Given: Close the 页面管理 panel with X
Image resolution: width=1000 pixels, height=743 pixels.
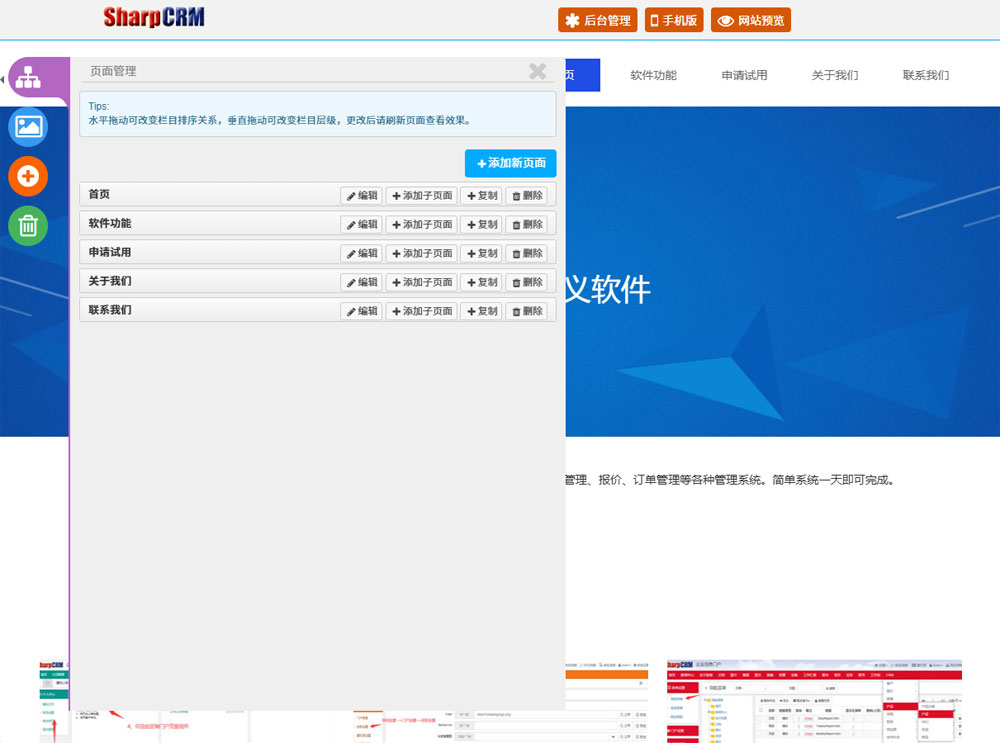Looking at the screenshot, I should pos(537,71).
